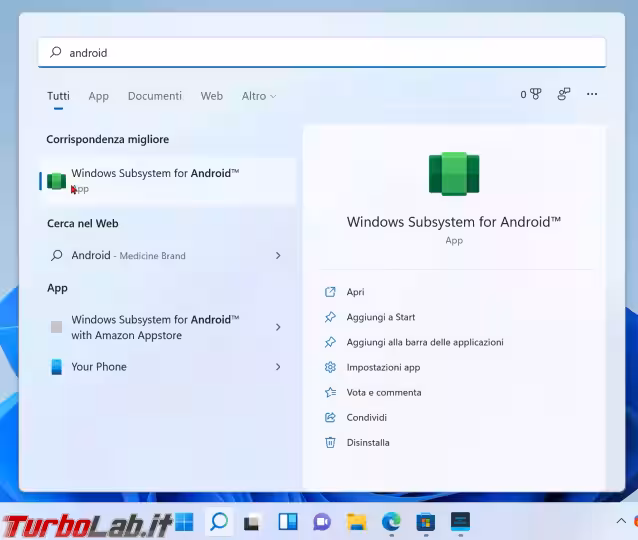638x540 pixels.
Task: Open Task View in taskbar
Action: point(252,523)
